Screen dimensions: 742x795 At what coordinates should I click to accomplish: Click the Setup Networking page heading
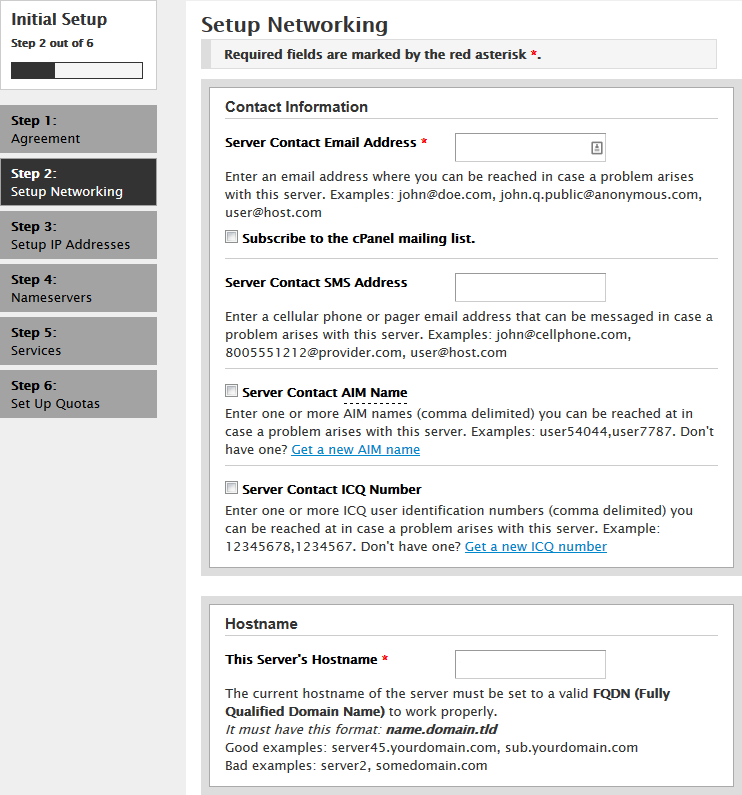tap(294, 25)
